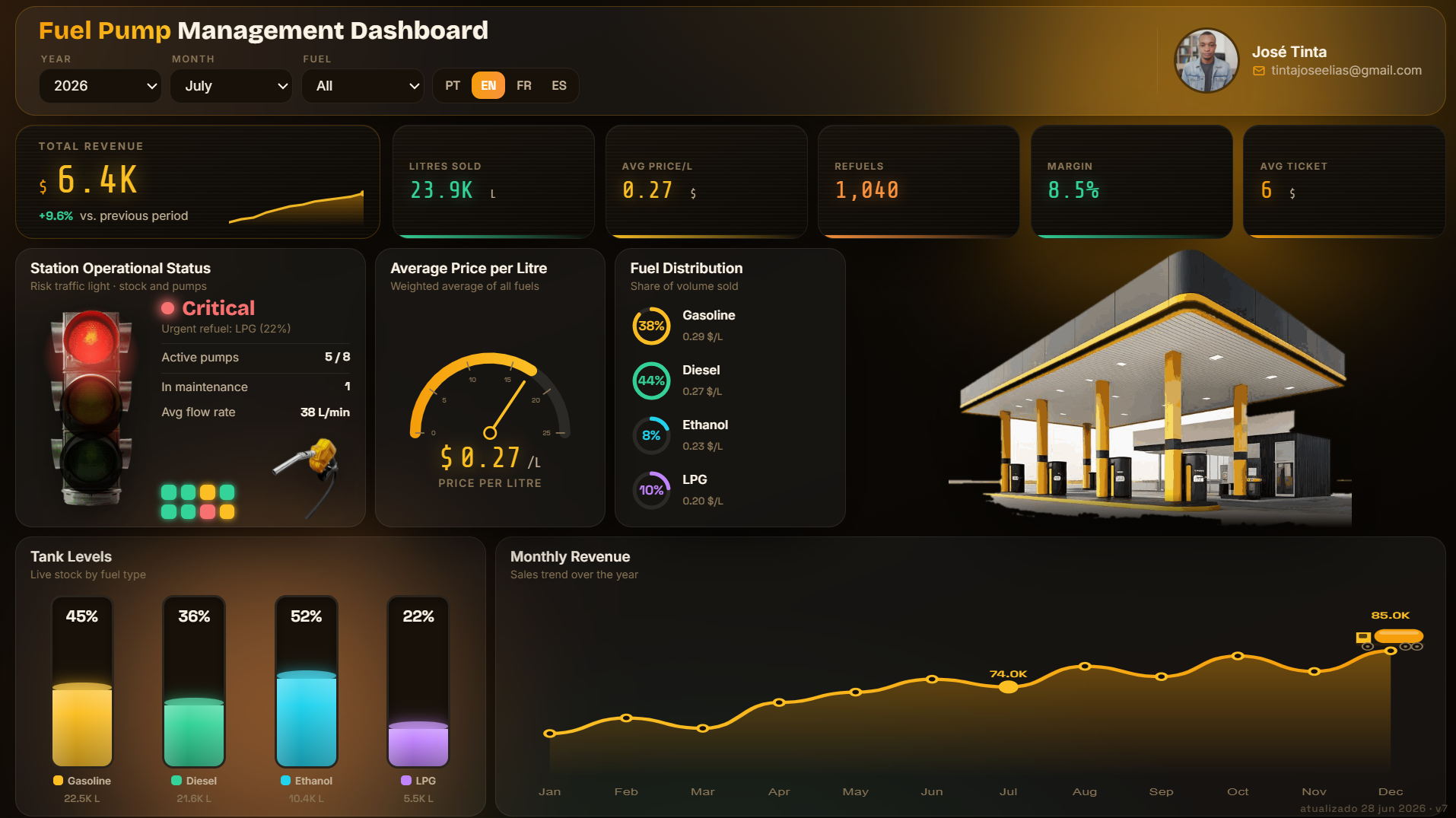This screenshot has width=1456, height=818.
Task: Click the Avg Ticket card
Action: tap(1343, 182)
